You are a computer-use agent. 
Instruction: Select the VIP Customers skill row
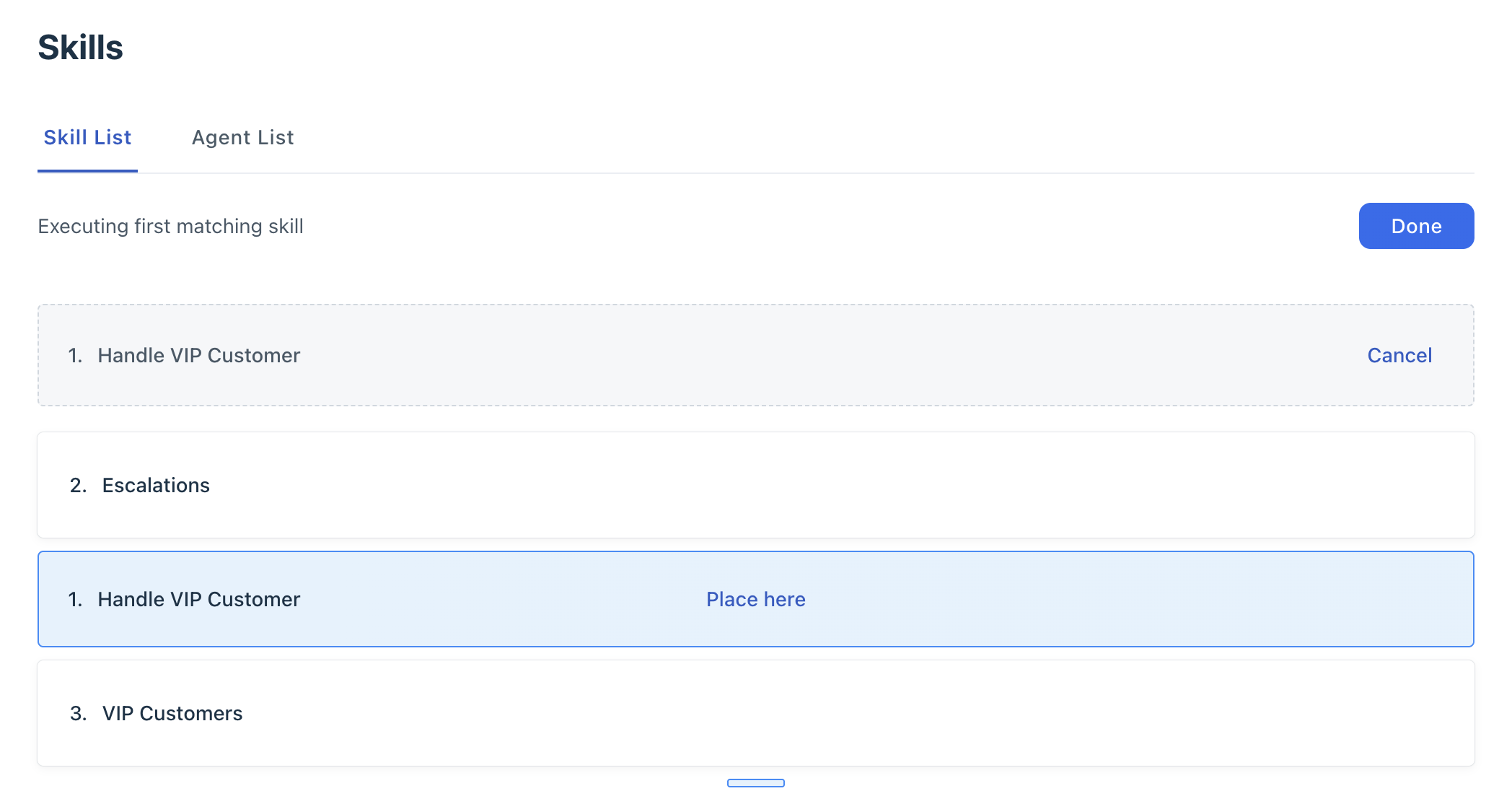pyautogui.click(x=755, y=713)
